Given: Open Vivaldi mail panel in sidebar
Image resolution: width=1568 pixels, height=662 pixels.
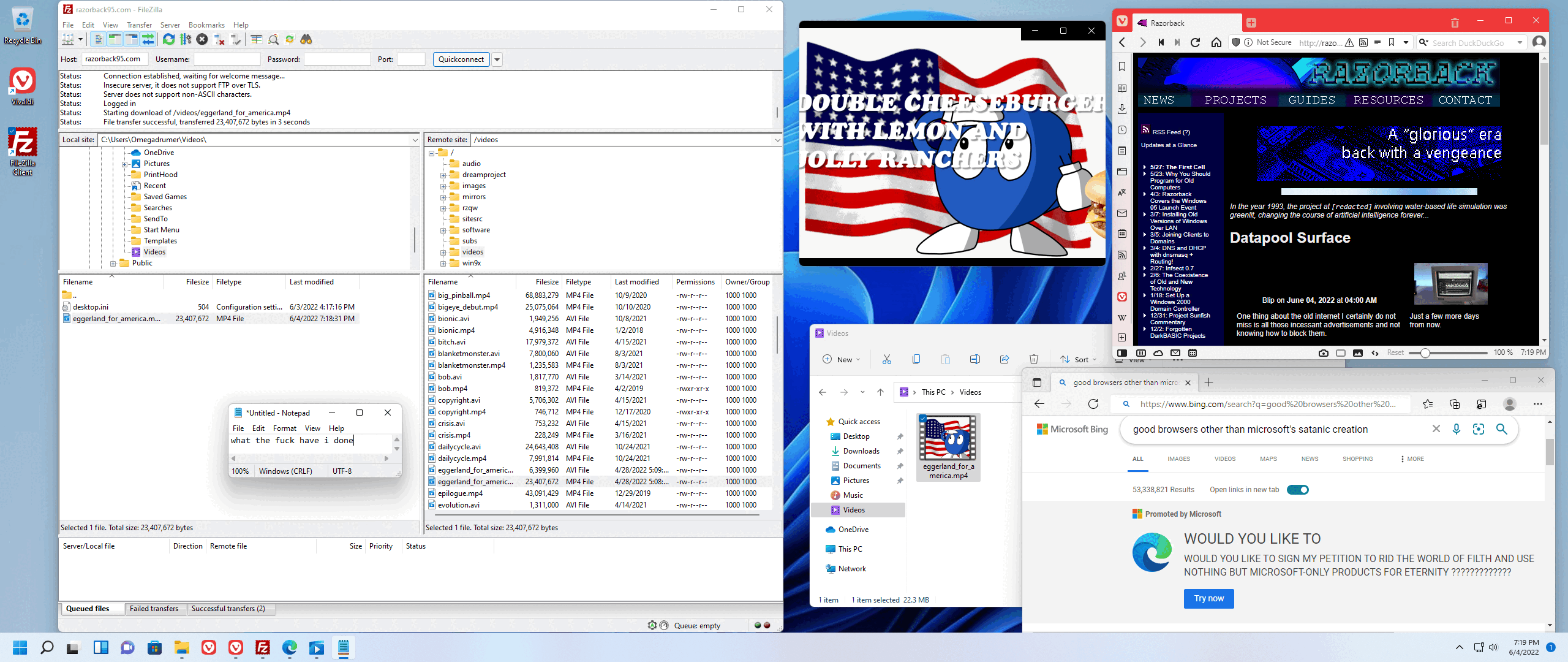Looking at the screenshot, I should (x=1122, y=213).
